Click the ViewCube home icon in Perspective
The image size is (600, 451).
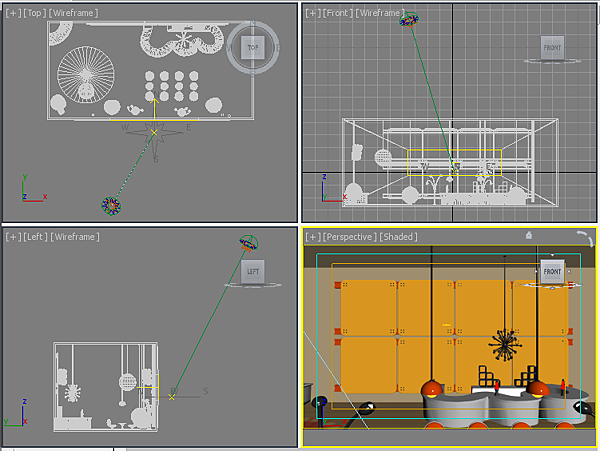pos(529,235)
